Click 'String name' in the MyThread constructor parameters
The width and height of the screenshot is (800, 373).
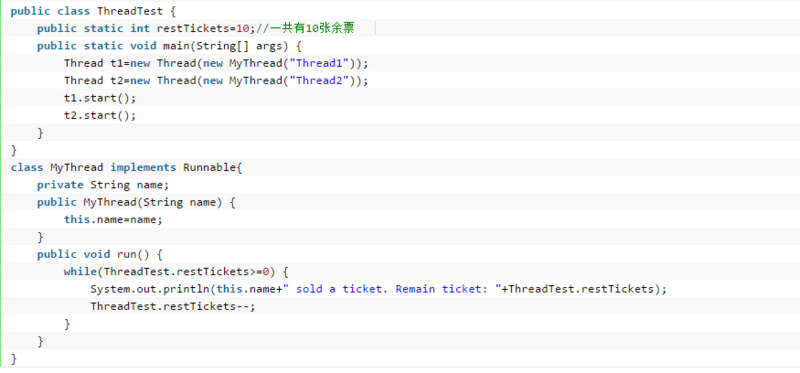click(180, 202)
